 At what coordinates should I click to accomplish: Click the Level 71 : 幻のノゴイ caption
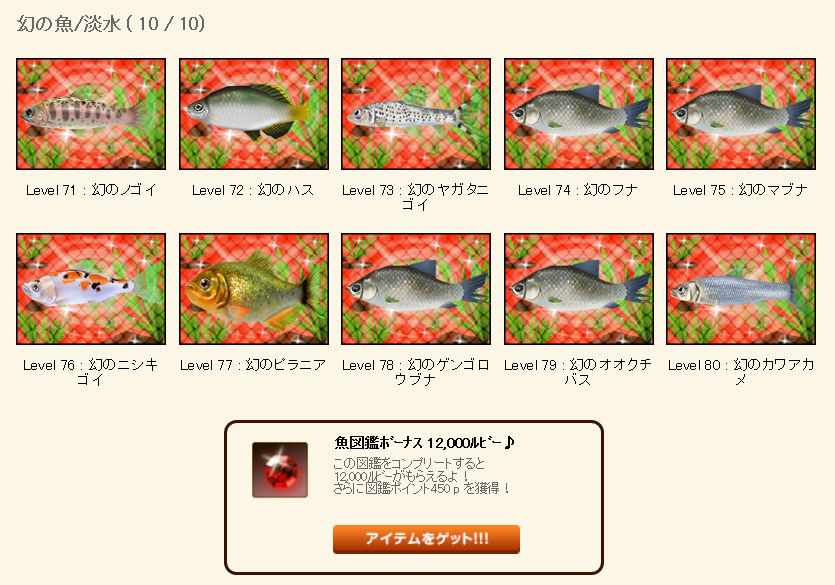[91, 190]
